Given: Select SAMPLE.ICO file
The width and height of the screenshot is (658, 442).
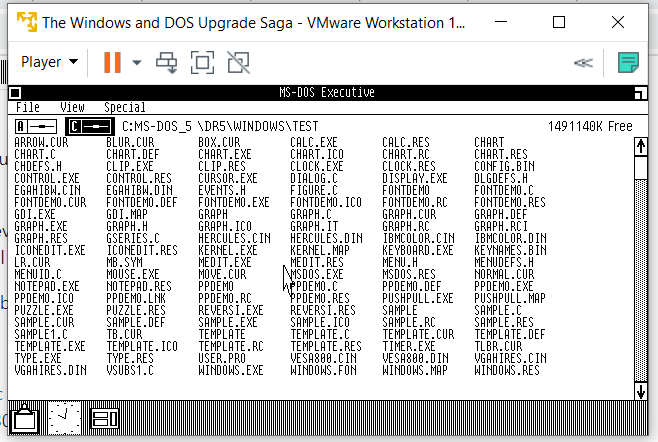Looking at the screenshot, I should [320, 322].
